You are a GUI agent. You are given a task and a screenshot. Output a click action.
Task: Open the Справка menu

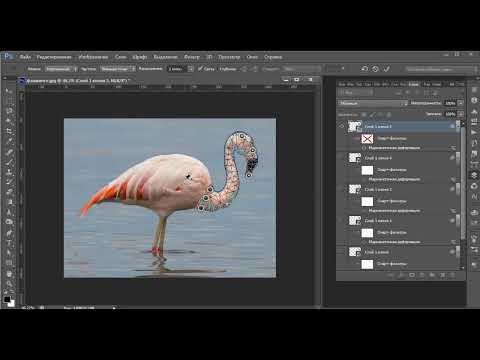(273, 57)
